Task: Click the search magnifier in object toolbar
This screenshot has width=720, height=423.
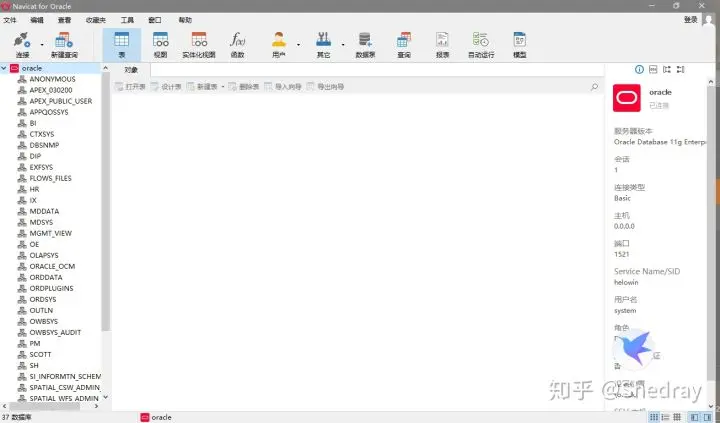Action: point(594,86)
